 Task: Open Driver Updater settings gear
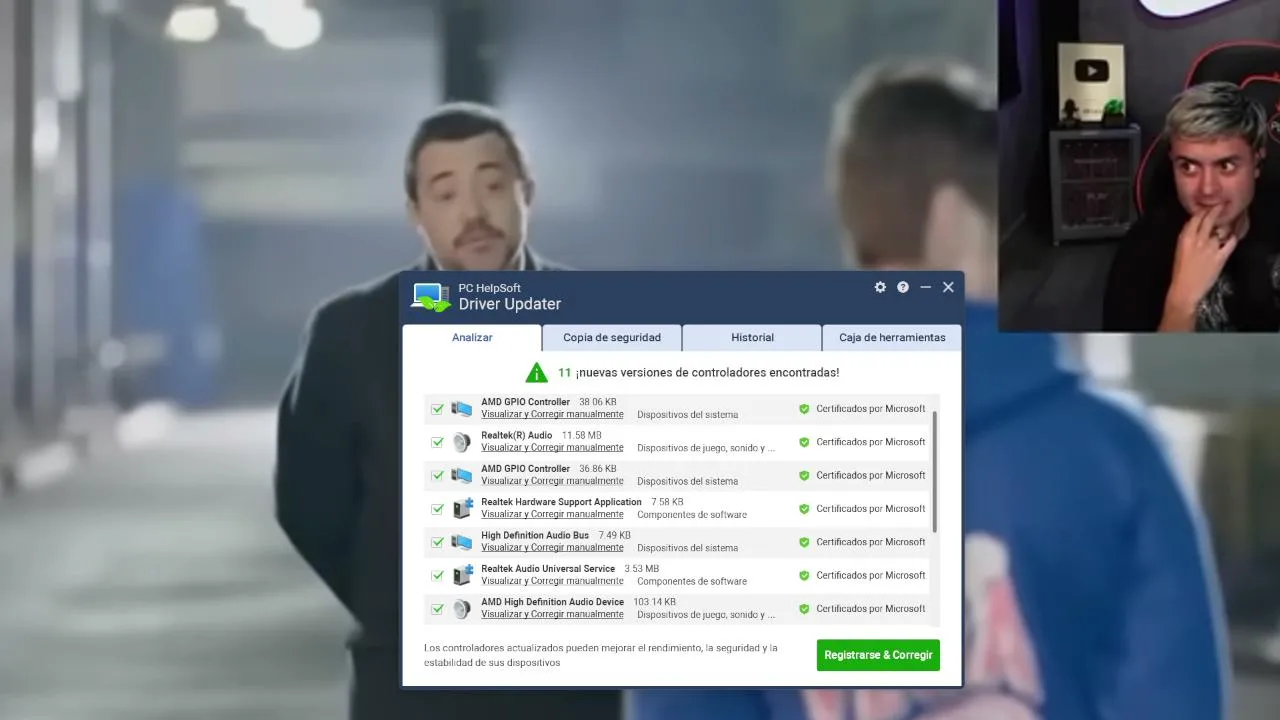[x=880, y=287]
